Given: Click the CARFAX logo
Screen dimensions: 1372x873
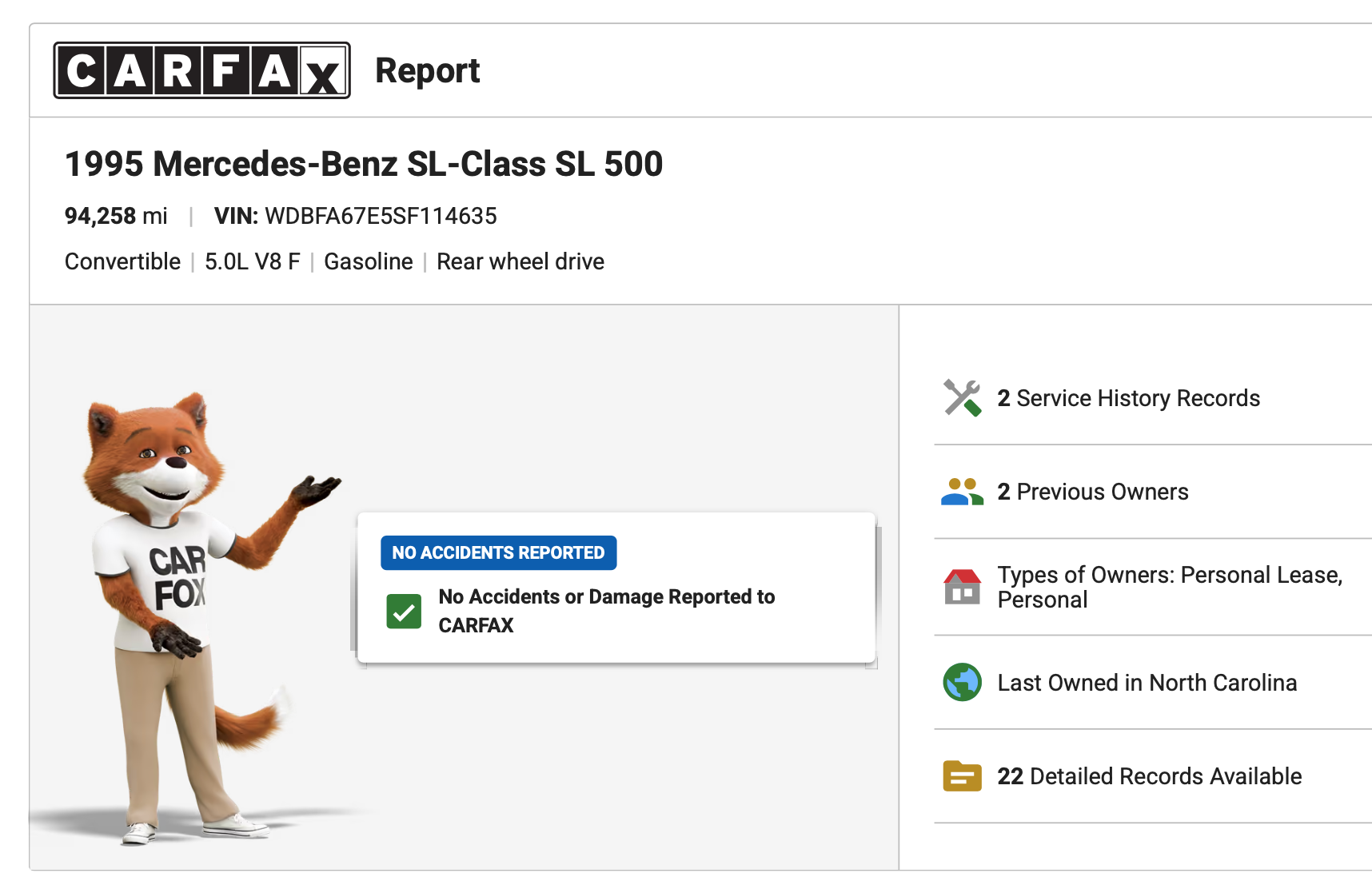Looking at the screenshot, I should (x=201, y=70).
